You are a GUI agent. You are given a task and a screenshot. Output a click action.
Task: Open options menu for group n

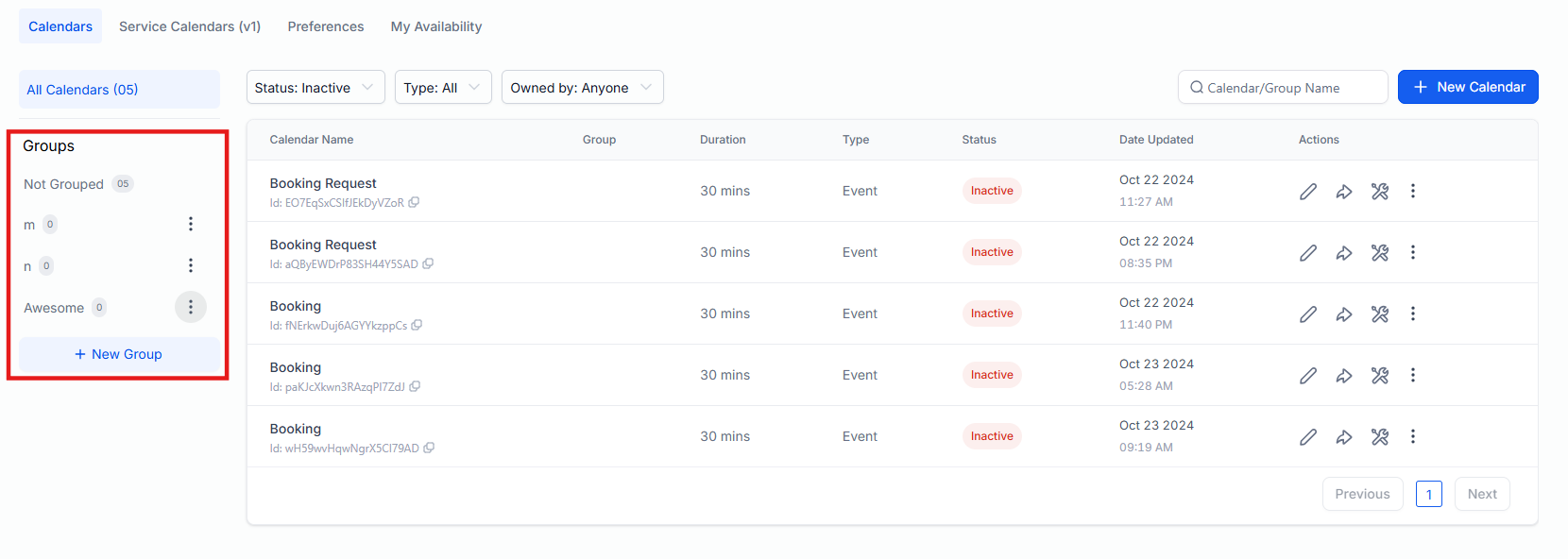(x=191, y=265)
